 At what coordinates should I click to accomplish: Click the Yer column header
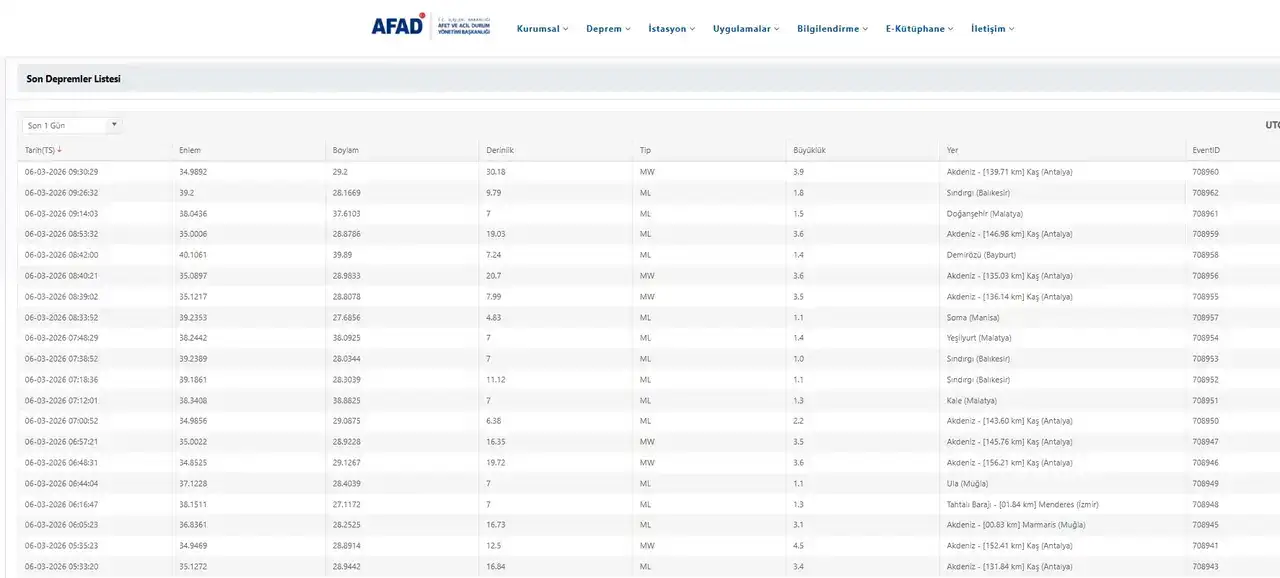(951, 149)
